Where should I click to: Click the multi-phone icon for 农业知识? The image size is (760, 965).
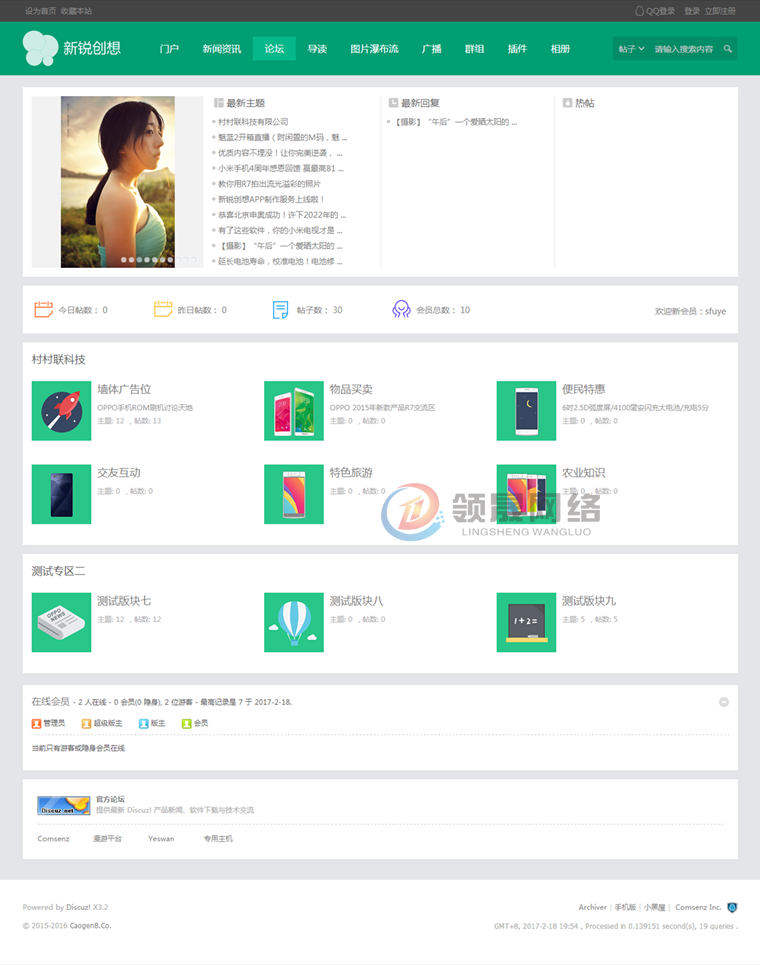526,494
